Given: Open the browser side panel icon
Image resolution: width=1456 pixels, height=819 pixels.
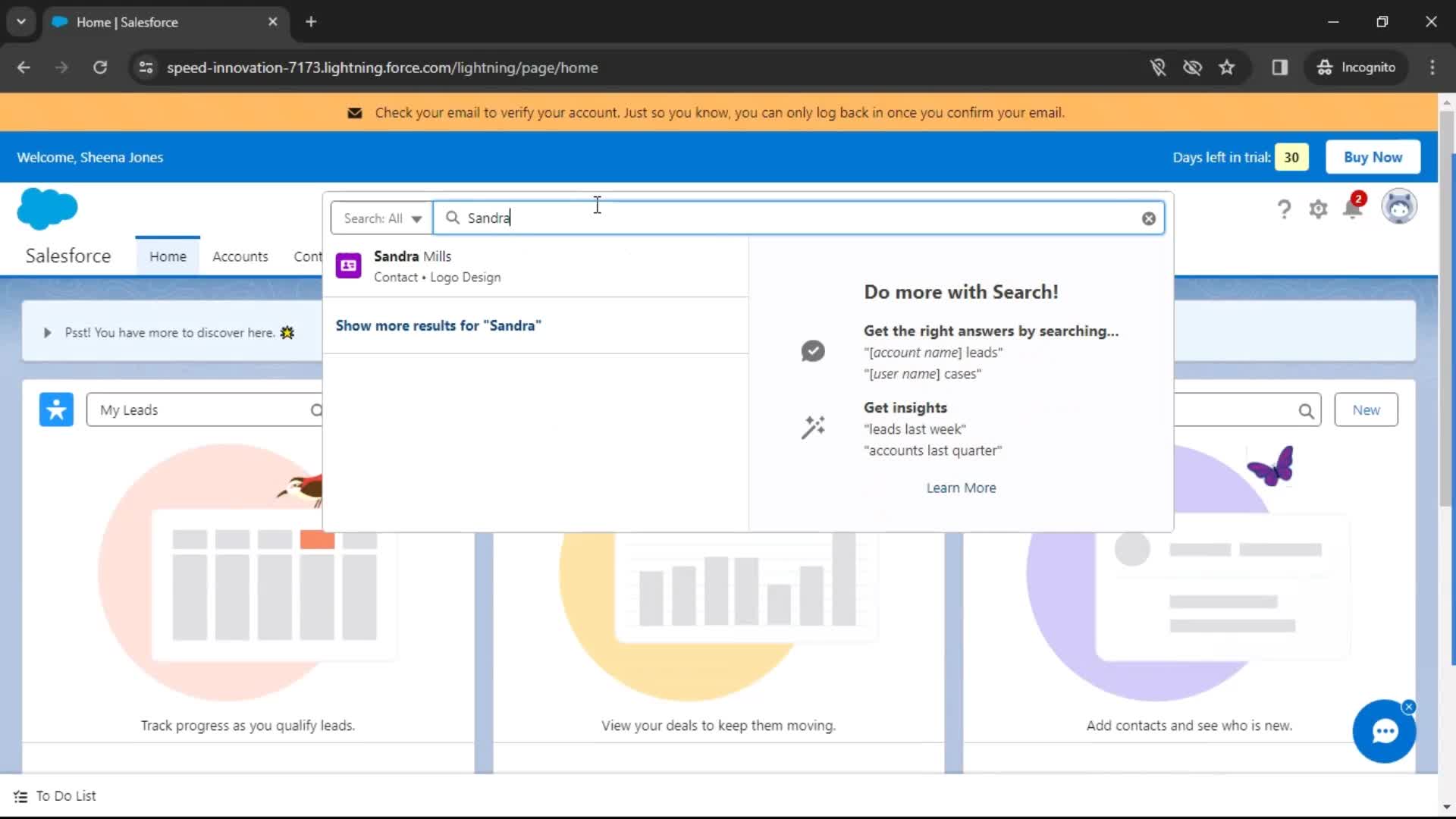Looking at the screenshot, I should click(x=1280, y=67).
